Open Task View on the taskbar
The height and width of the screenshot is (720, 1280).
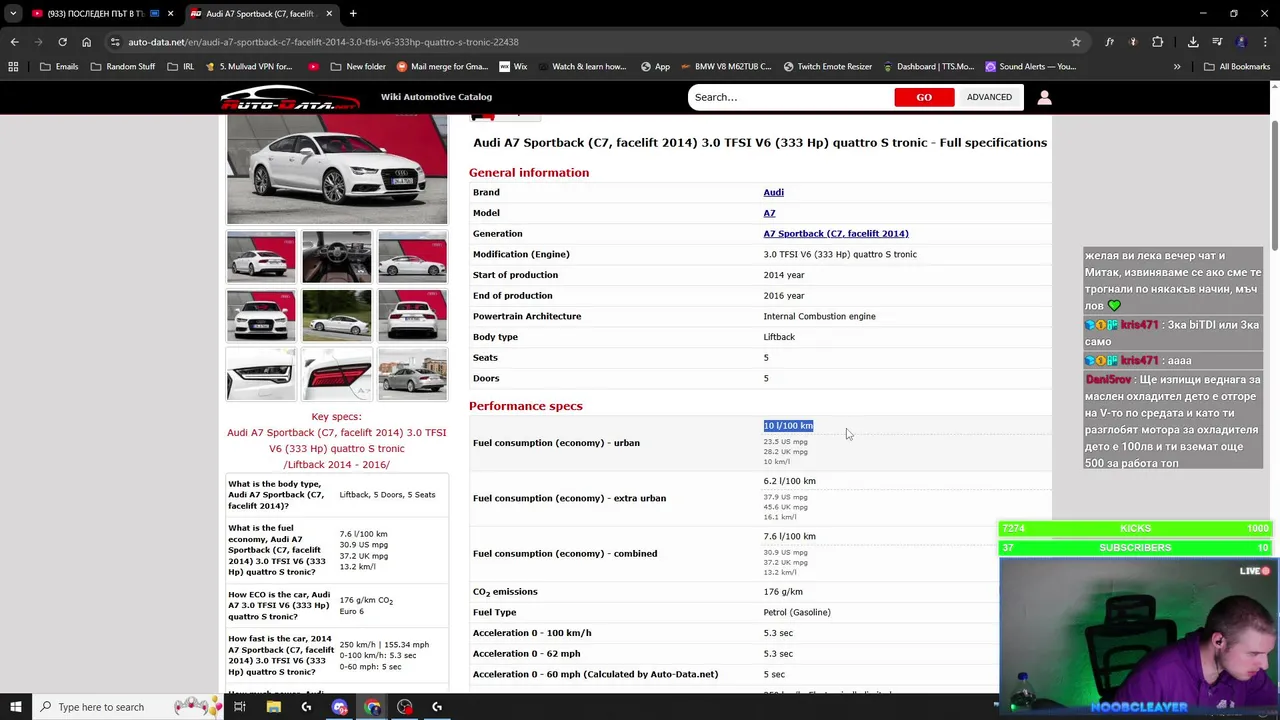coord(240,707)
